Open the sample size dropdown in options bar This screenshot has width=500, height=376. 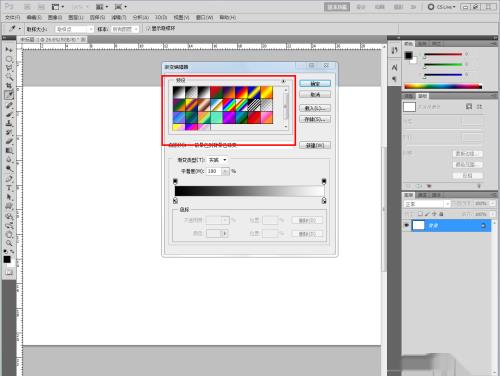tap(74, 29)
